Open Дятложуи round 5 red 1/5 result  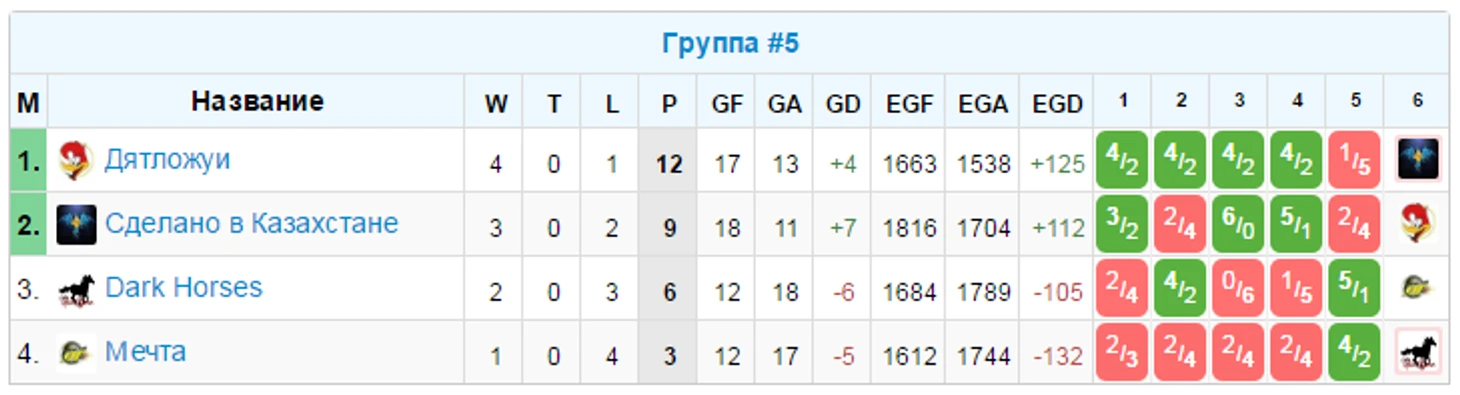click(x=1355, y=160)
